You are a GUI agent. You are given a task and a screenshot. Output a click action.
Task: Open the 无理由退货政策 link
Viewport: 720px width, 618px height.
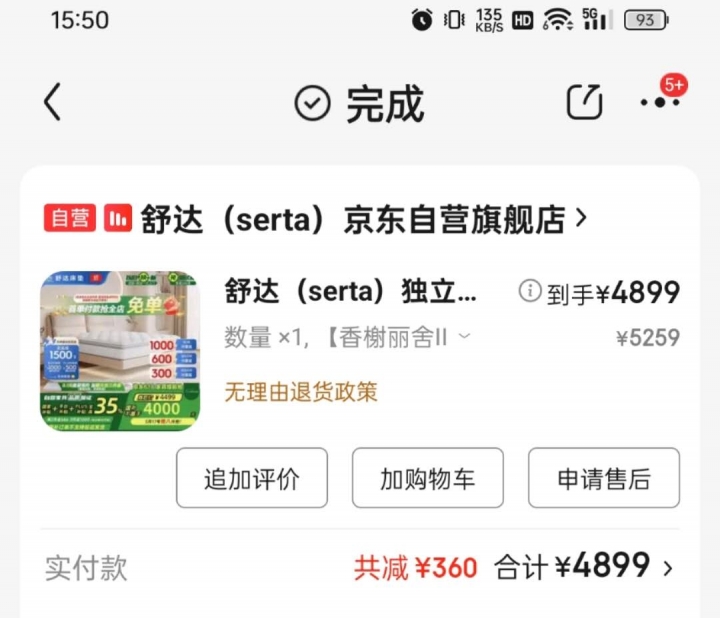(301, 392)
